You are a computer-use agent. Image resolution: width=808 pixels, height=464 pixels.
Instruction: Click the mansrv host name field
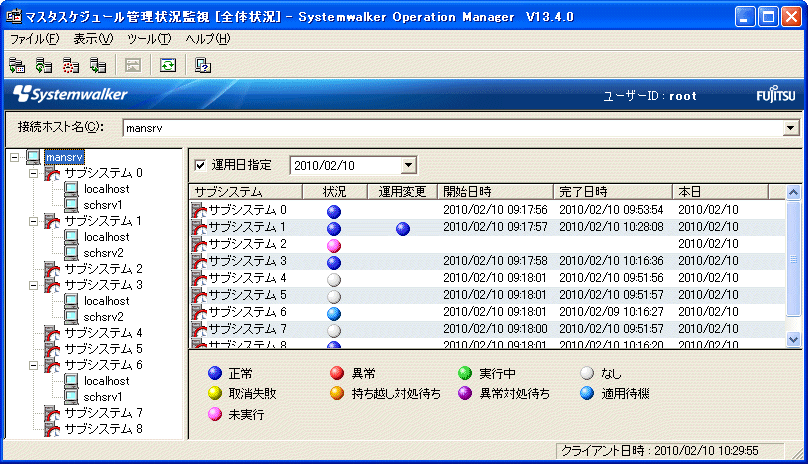(453, 128)
